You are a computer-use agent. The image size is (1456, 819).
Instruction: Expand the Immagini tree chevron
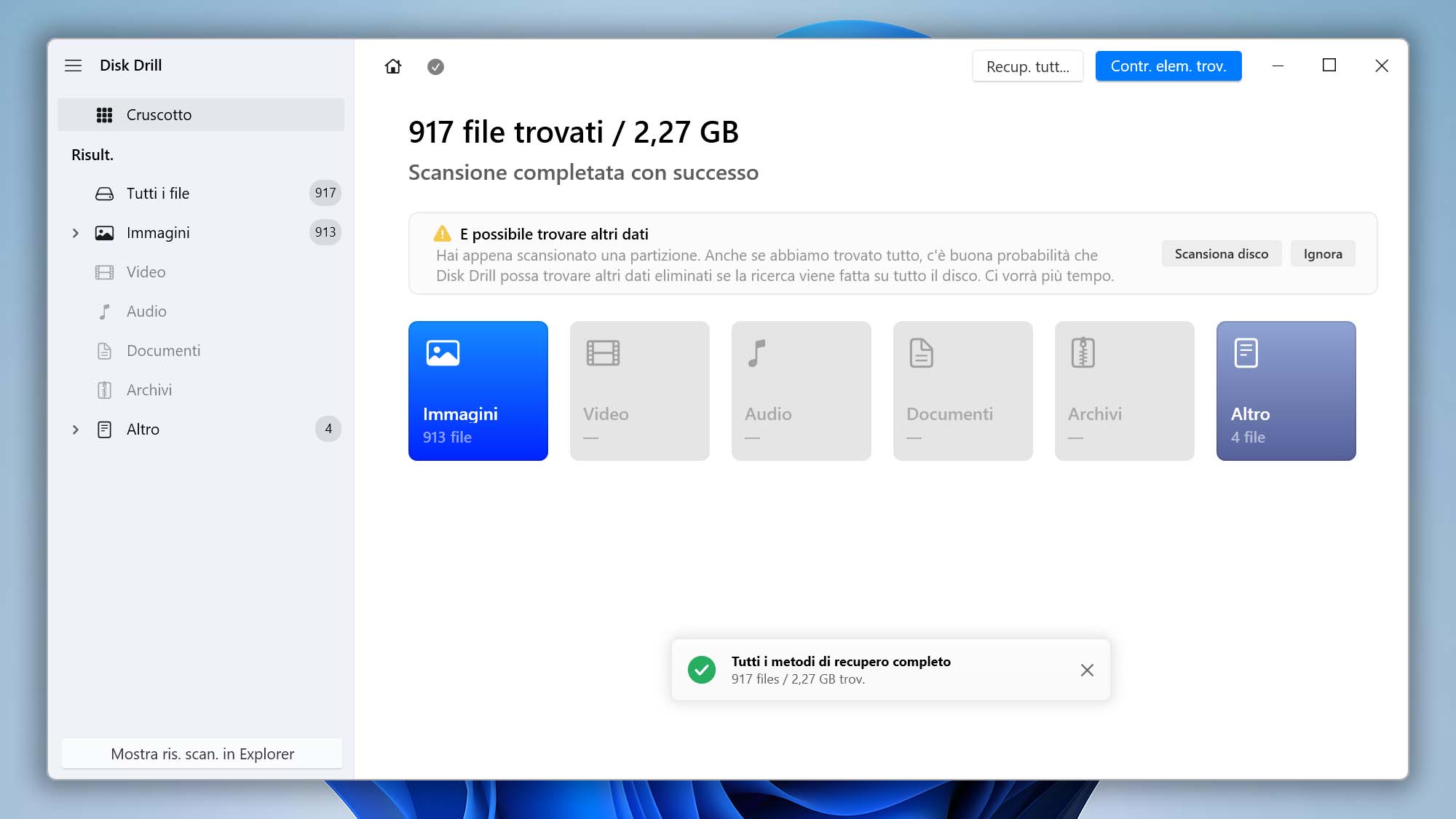point(76,233)
